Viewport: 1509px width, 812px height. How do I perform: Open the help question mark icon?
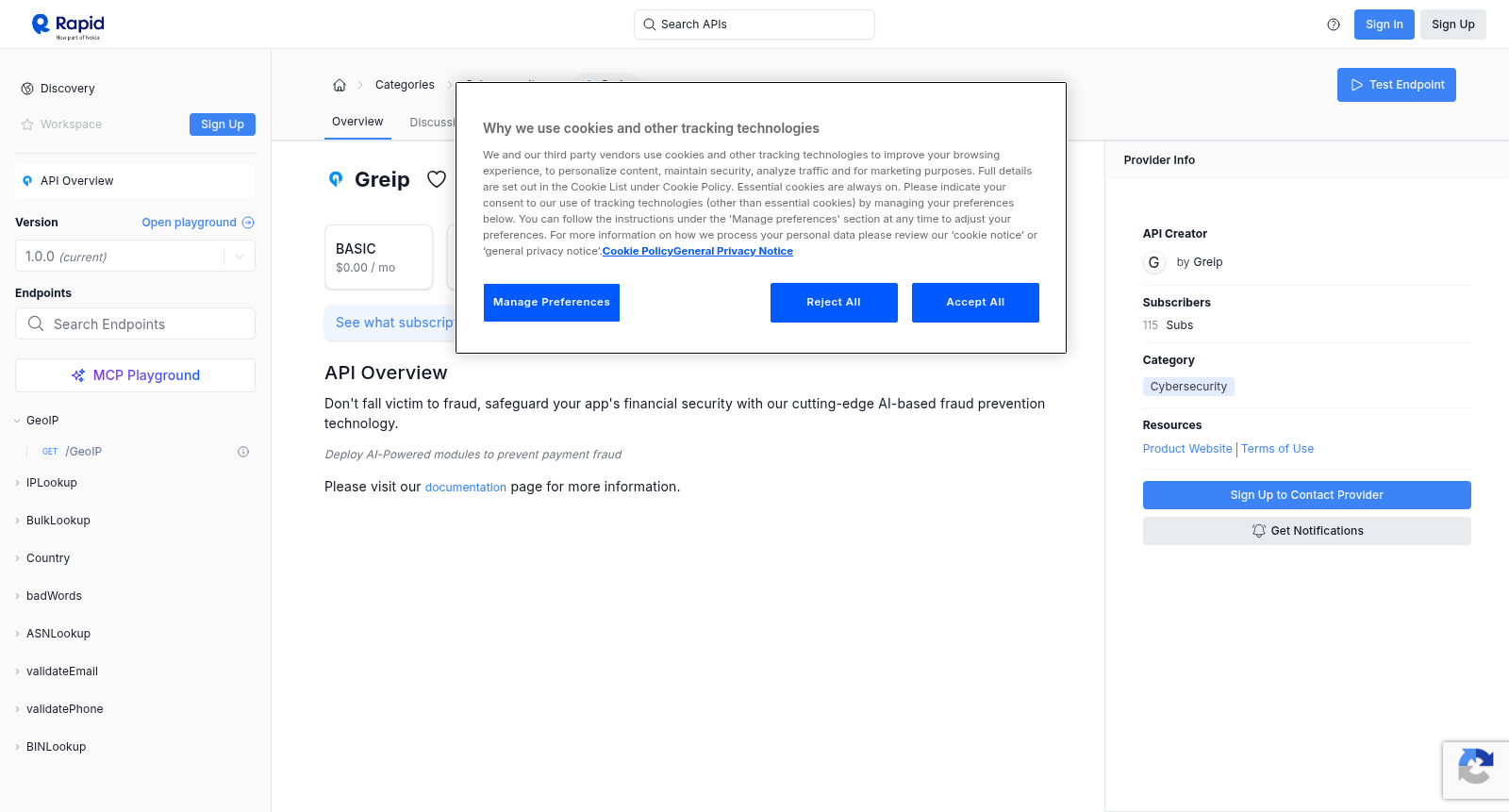pyautogui.click(x=1334, y=25)
